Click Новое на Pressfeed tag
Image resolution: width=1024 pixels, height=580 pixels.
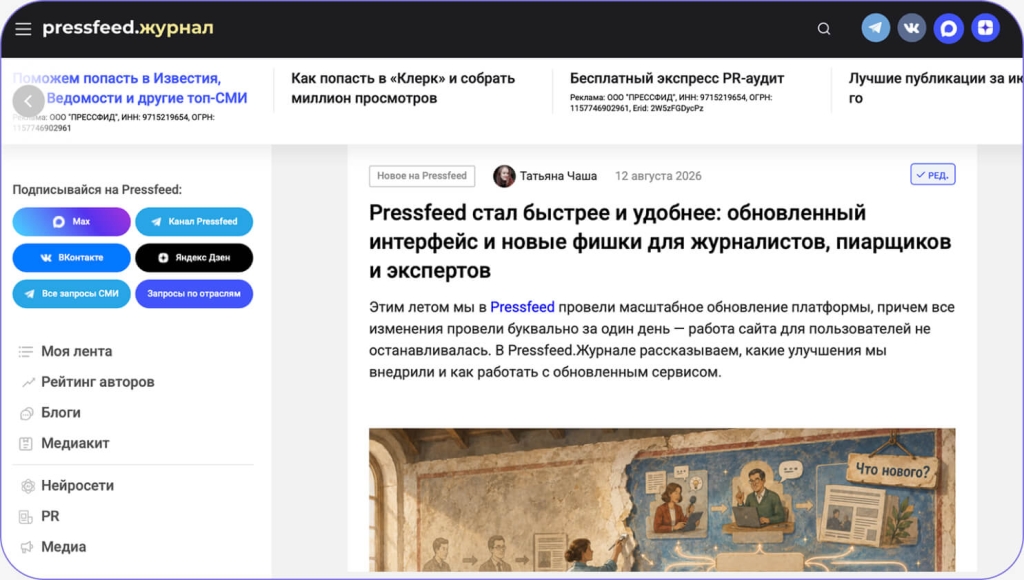(422, 176)
